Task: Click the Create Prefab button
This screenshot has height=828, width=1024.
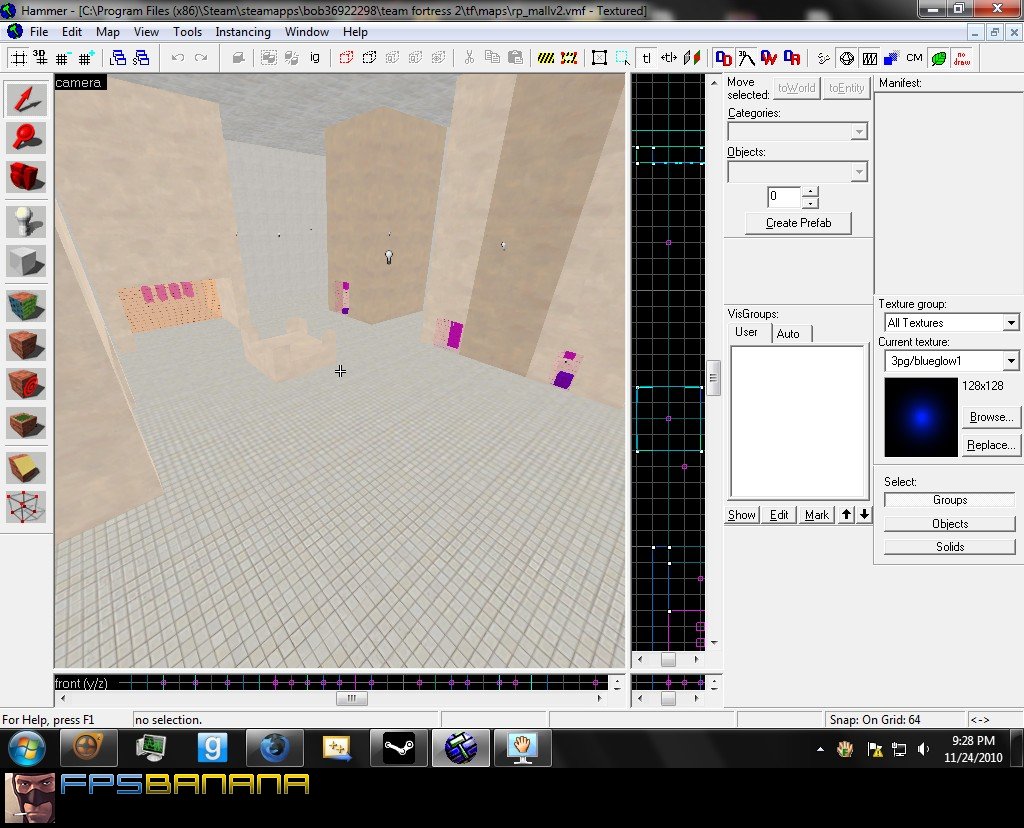Action: 798,223
